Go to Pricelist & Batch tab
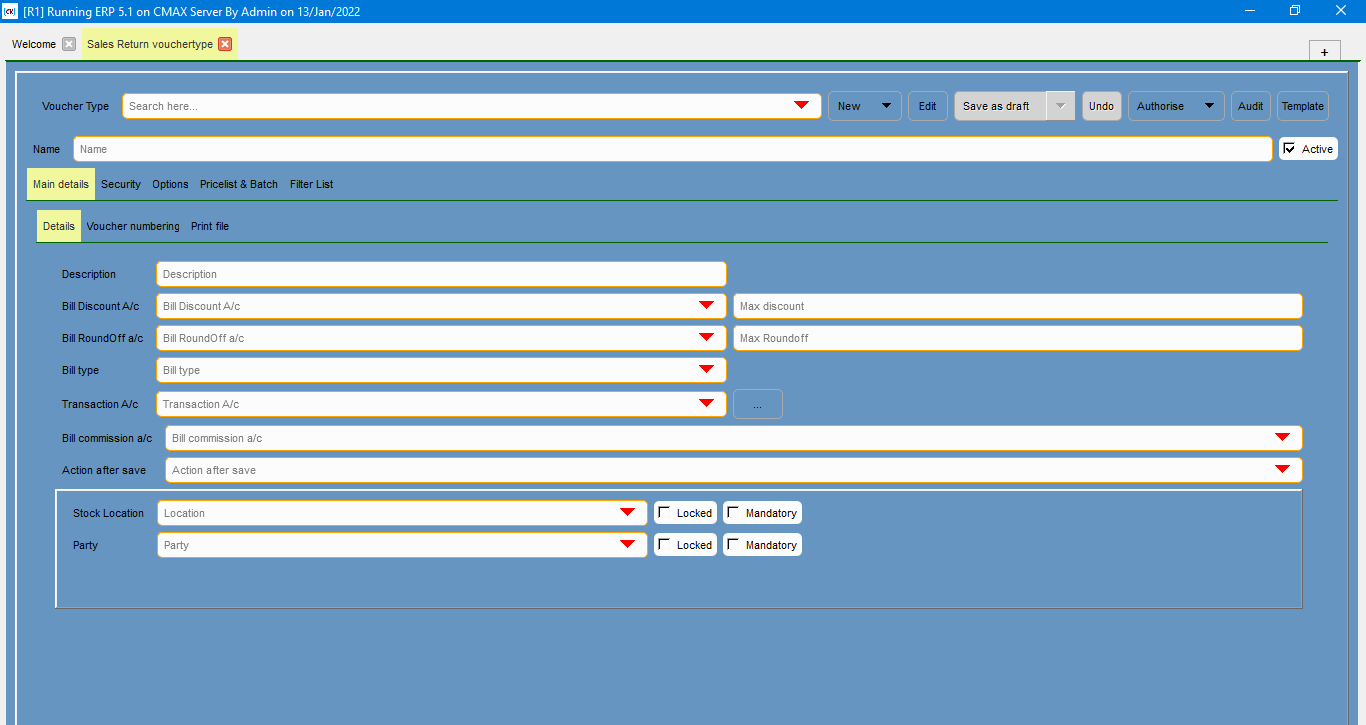Image resolution: width=1366 pixels, height=725 pixels. coord(239,184)
